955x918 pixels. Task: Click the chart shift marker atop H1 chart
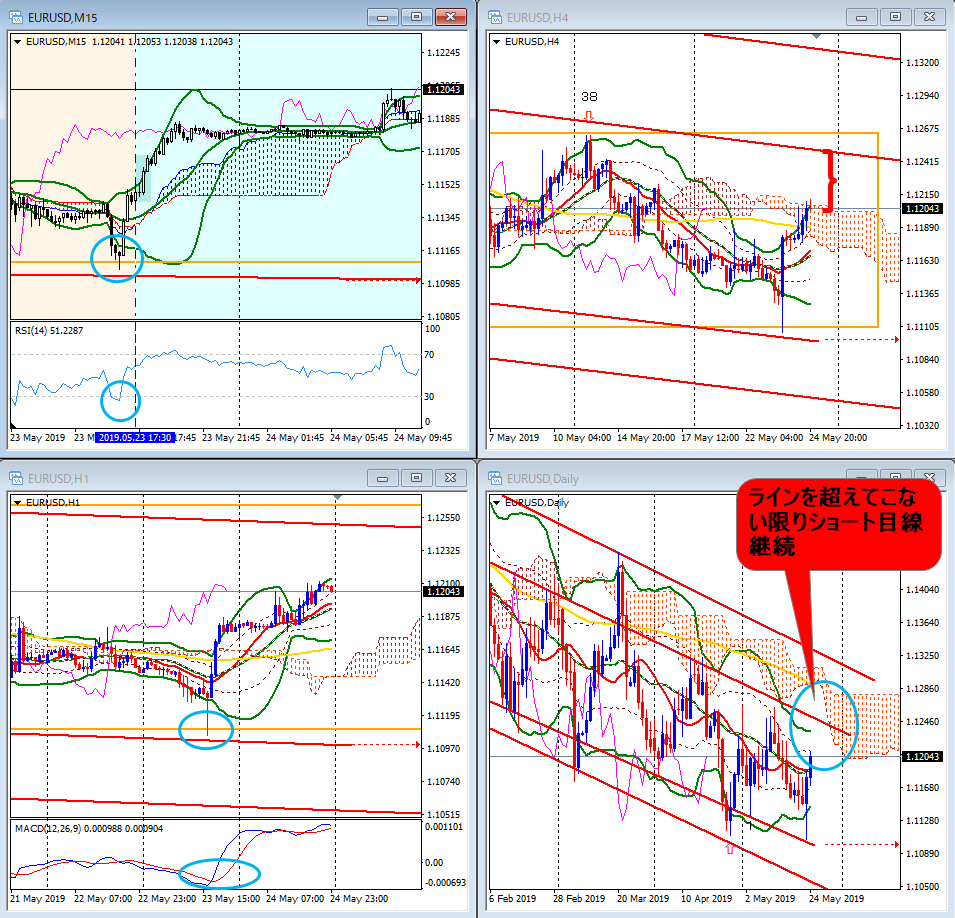(x=337, y=498)
